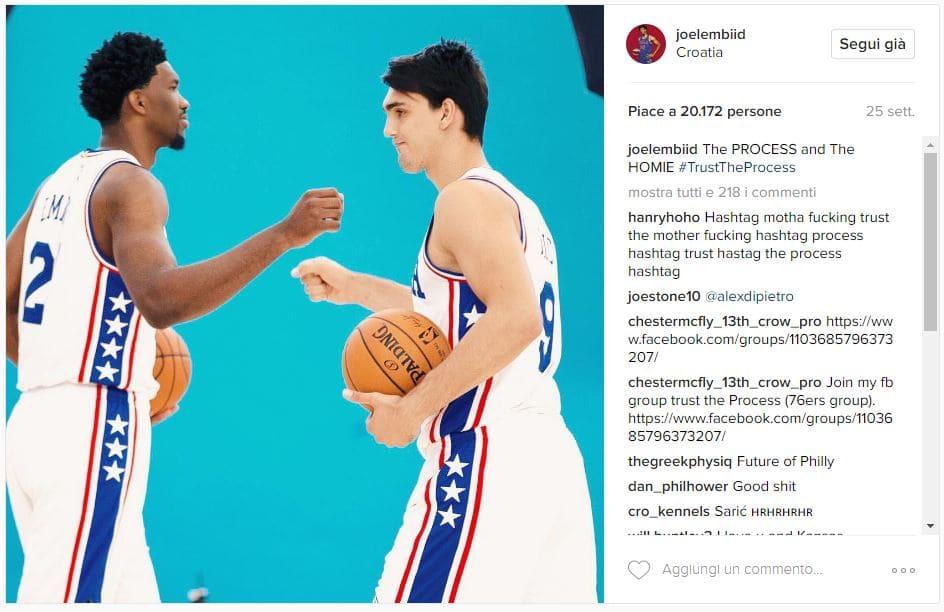Click the scrollbar up arrow in comments
This screenshot has height=612, width=944.
point(930,145)
